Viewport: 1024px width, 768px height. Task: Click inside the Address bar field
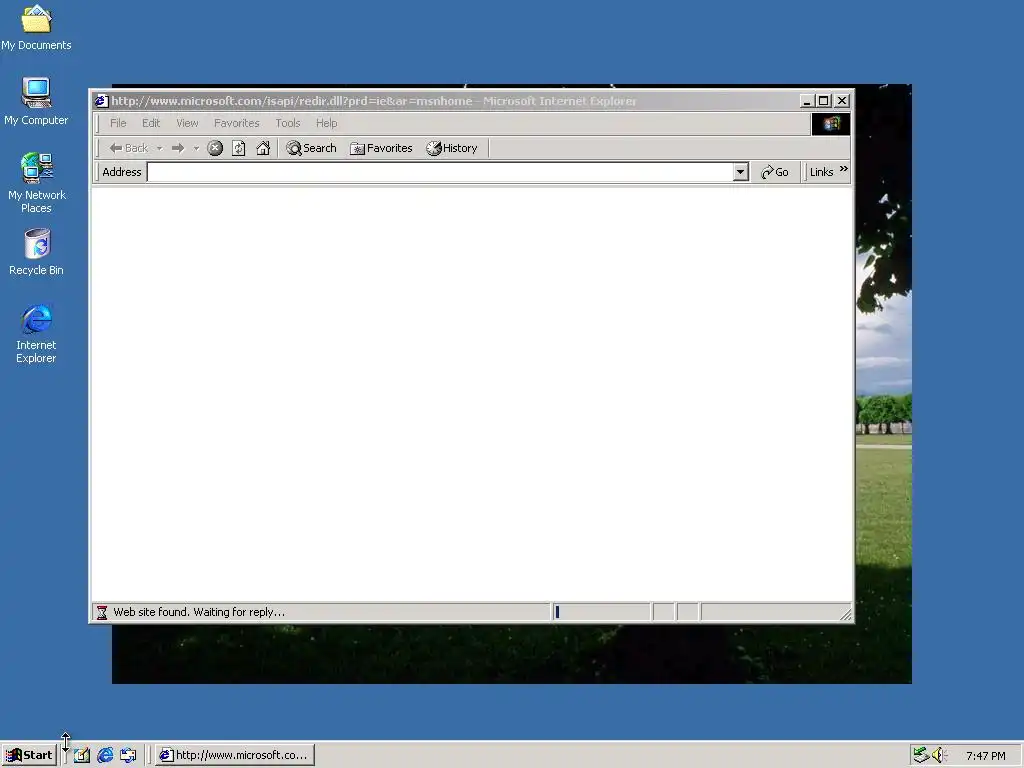point(440,172)
